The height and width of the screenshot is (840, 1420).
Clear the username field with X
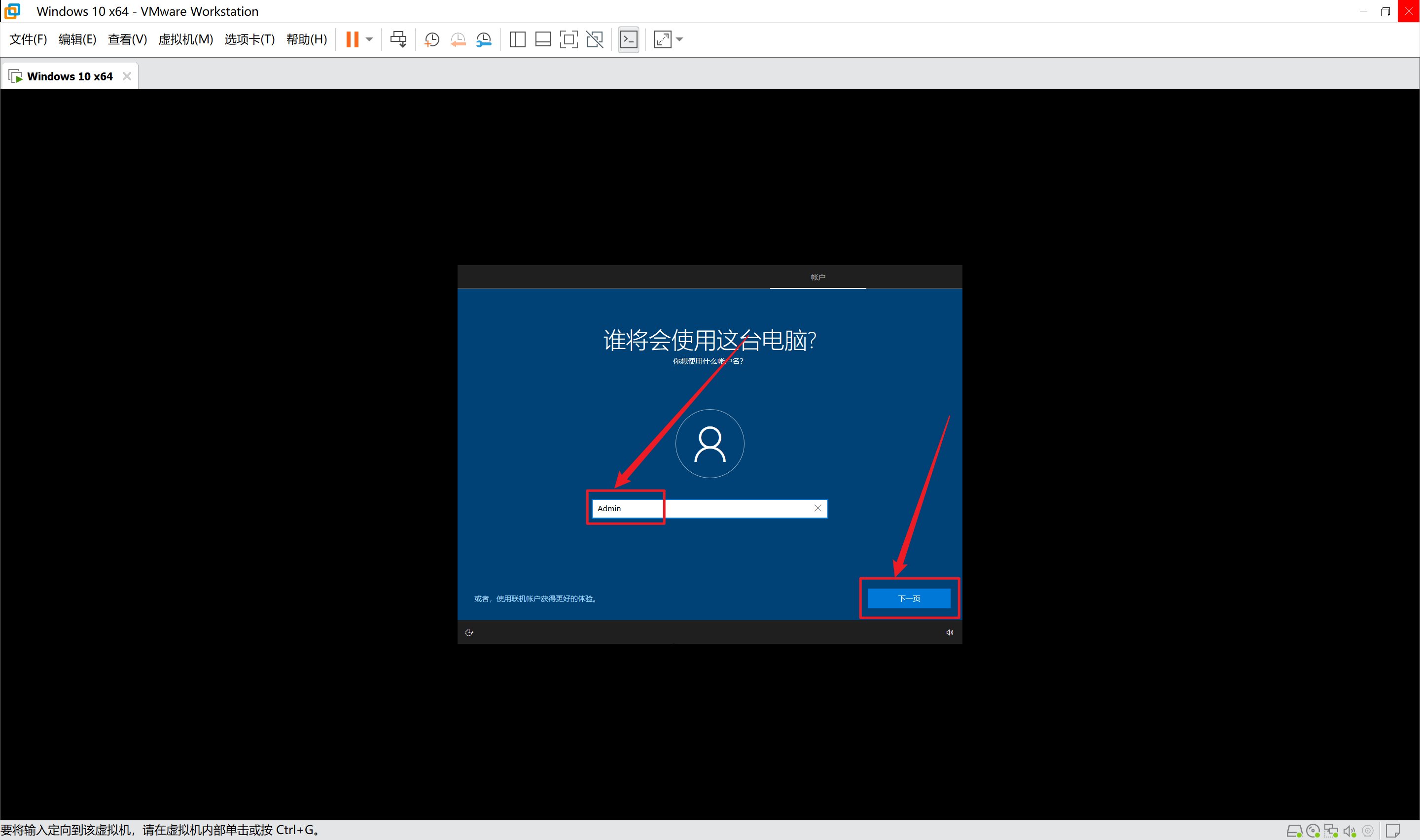point(817,508)
